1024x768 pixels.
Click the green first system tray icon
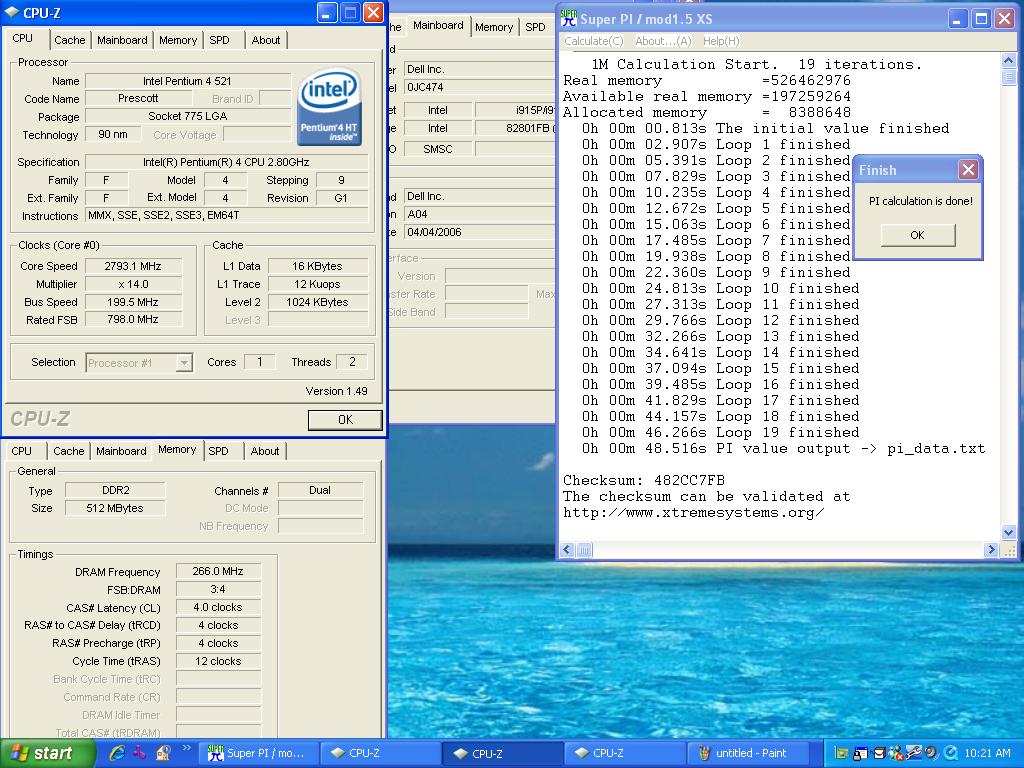pyautogui.click(x=841, y=753)
